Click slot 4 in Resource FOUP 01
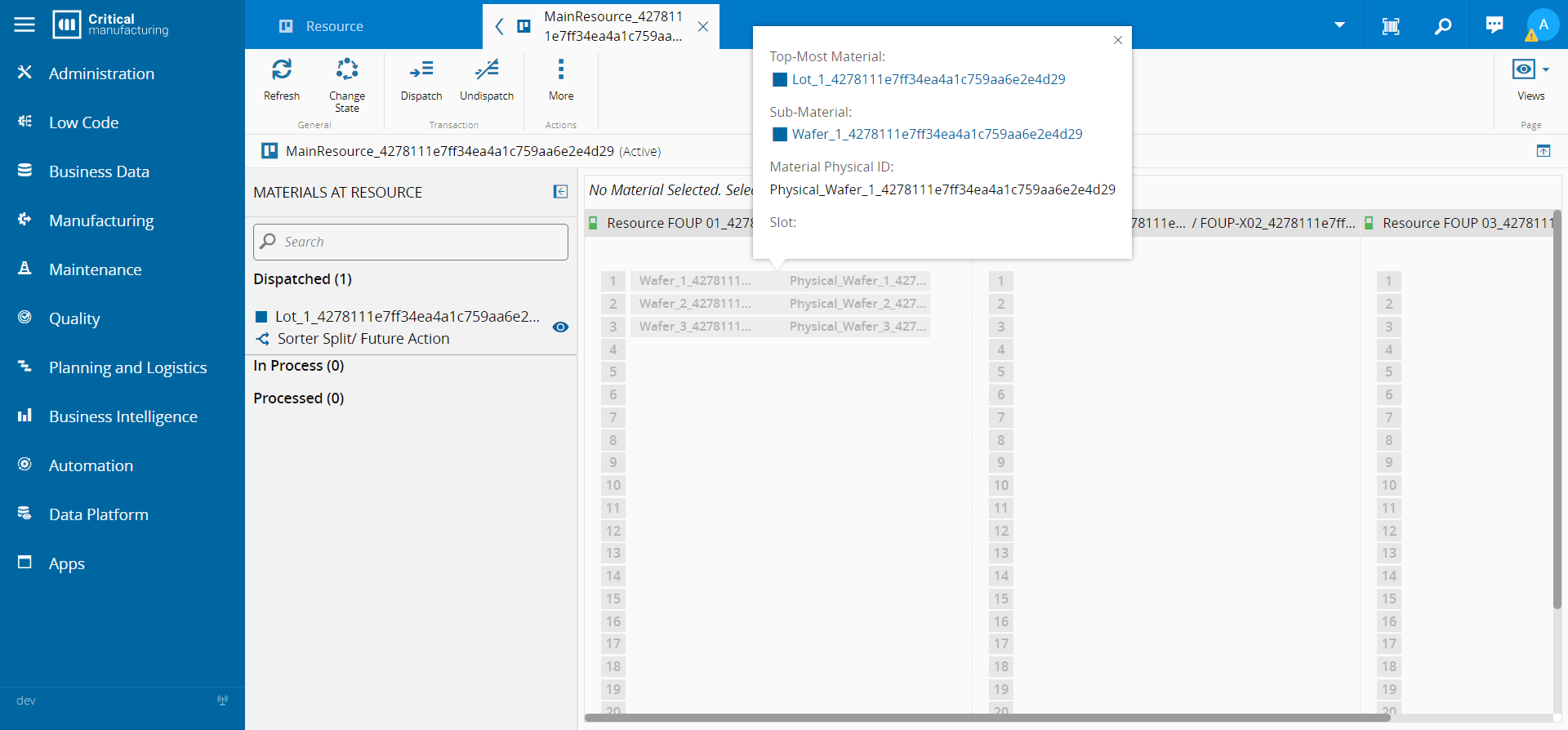This screenshot has width=1568, height=730. tap(613, 349)
